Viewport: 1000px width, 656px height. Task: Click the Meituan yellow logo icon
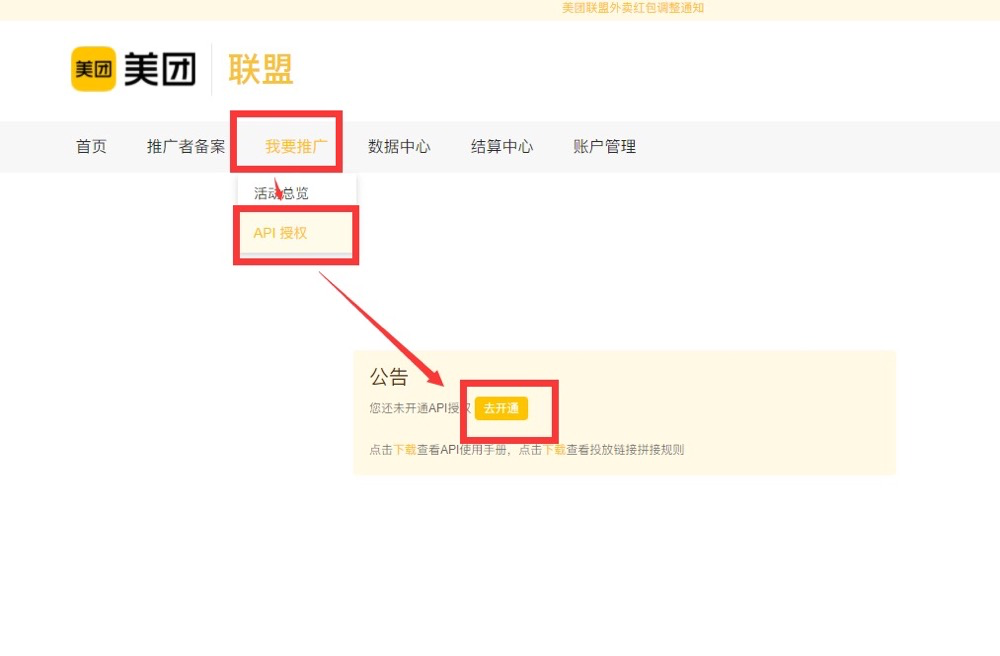tap(93, 68)
